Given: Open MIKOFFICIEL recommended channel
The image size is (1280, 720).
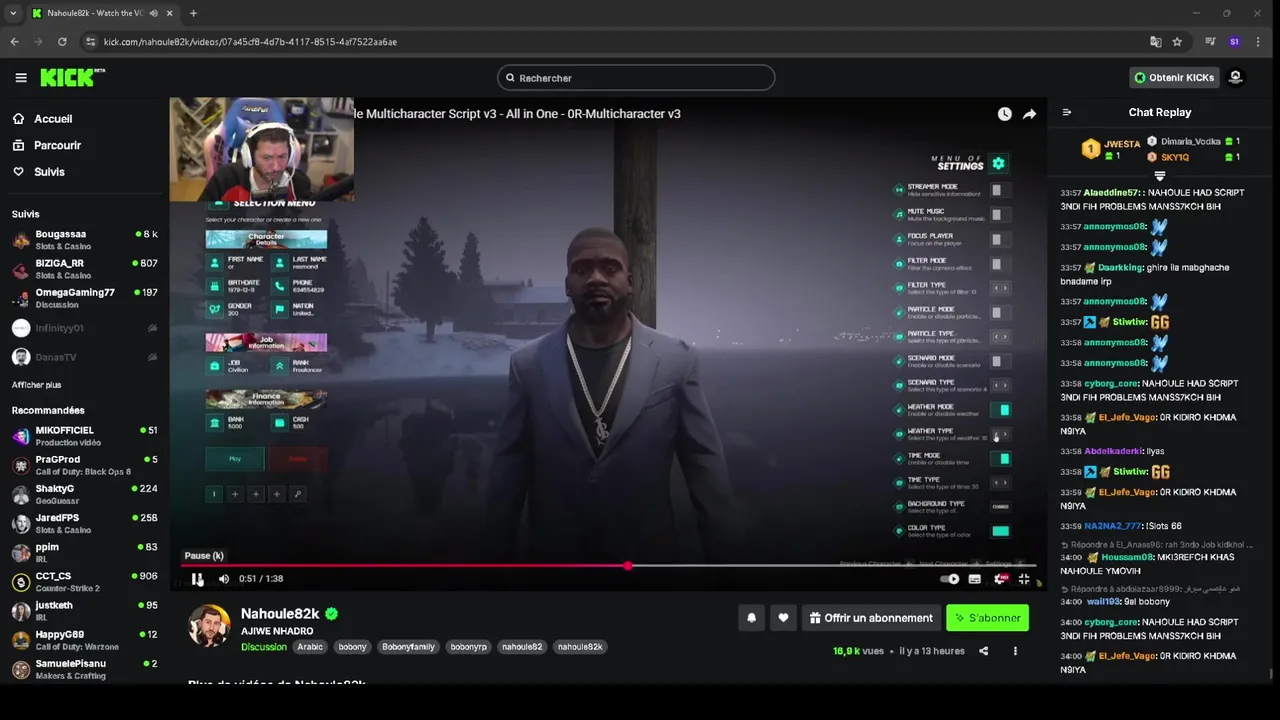Looking at the screenshot, I should 84,436.
